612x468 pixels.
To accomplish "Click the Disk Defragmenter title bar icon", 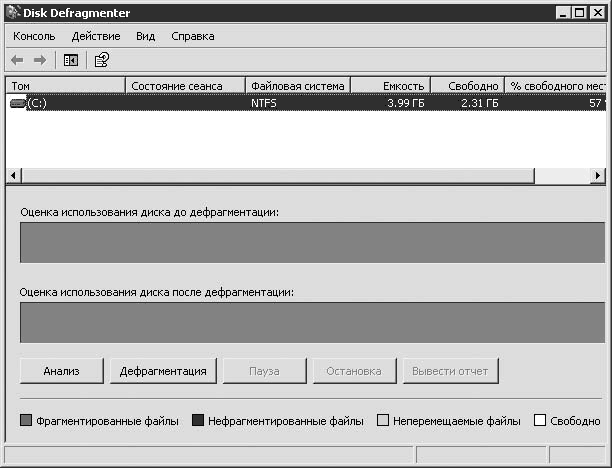I will tap(13, 12).
